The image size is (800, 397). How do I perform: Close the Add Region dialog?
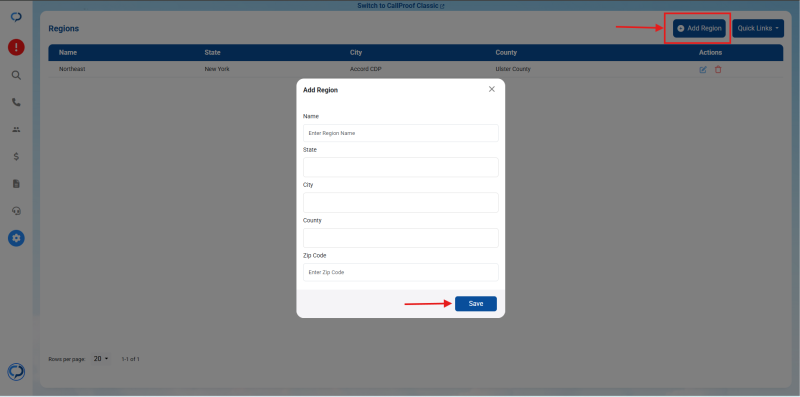click(492, 89)
